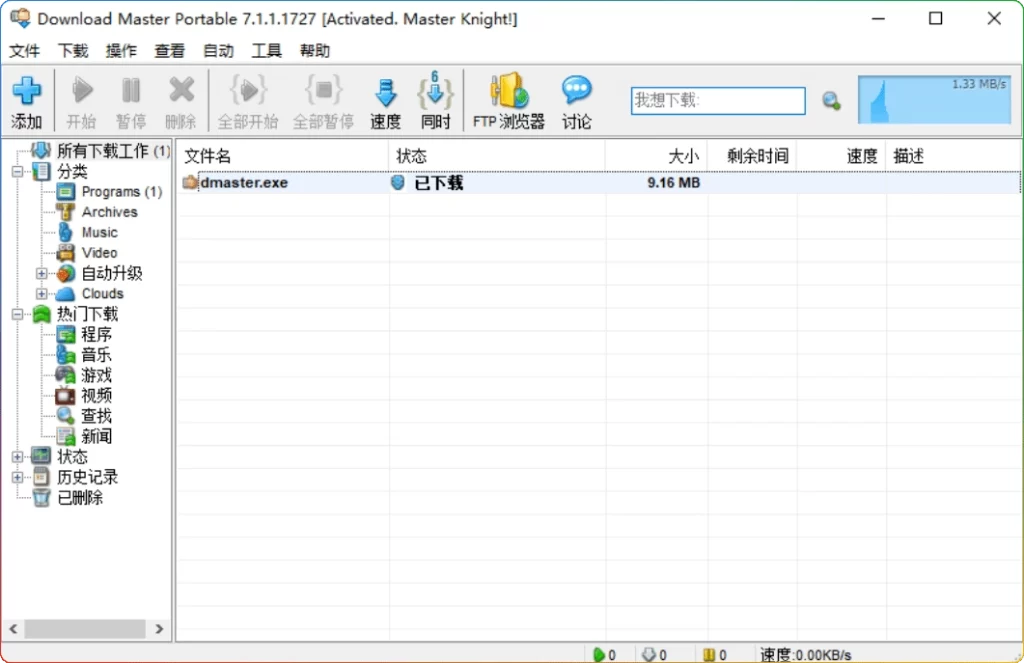Select the Music category in sidebar
The width and height of the screenshot is (1024, 663).
coord(100,232)
